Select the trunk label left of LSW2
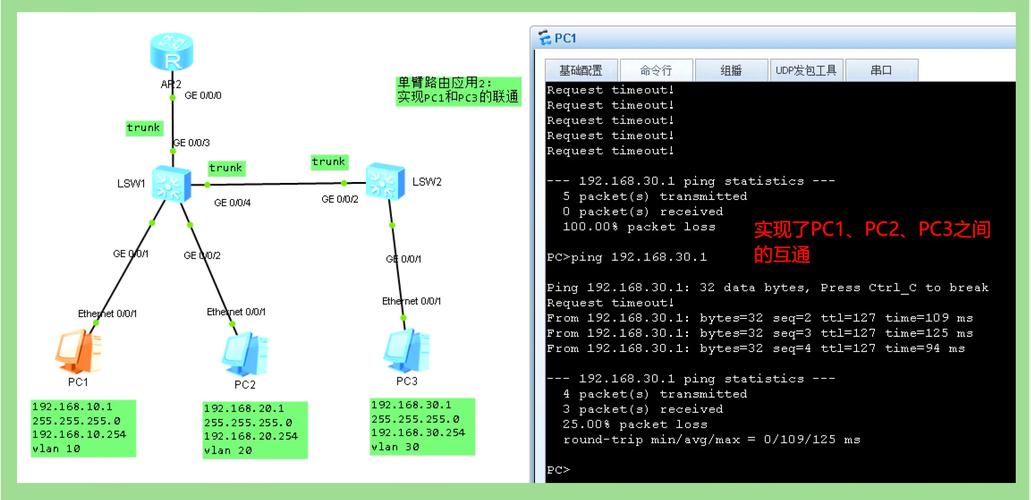Viewport: 1031px width, 500px height. (328, 161)
